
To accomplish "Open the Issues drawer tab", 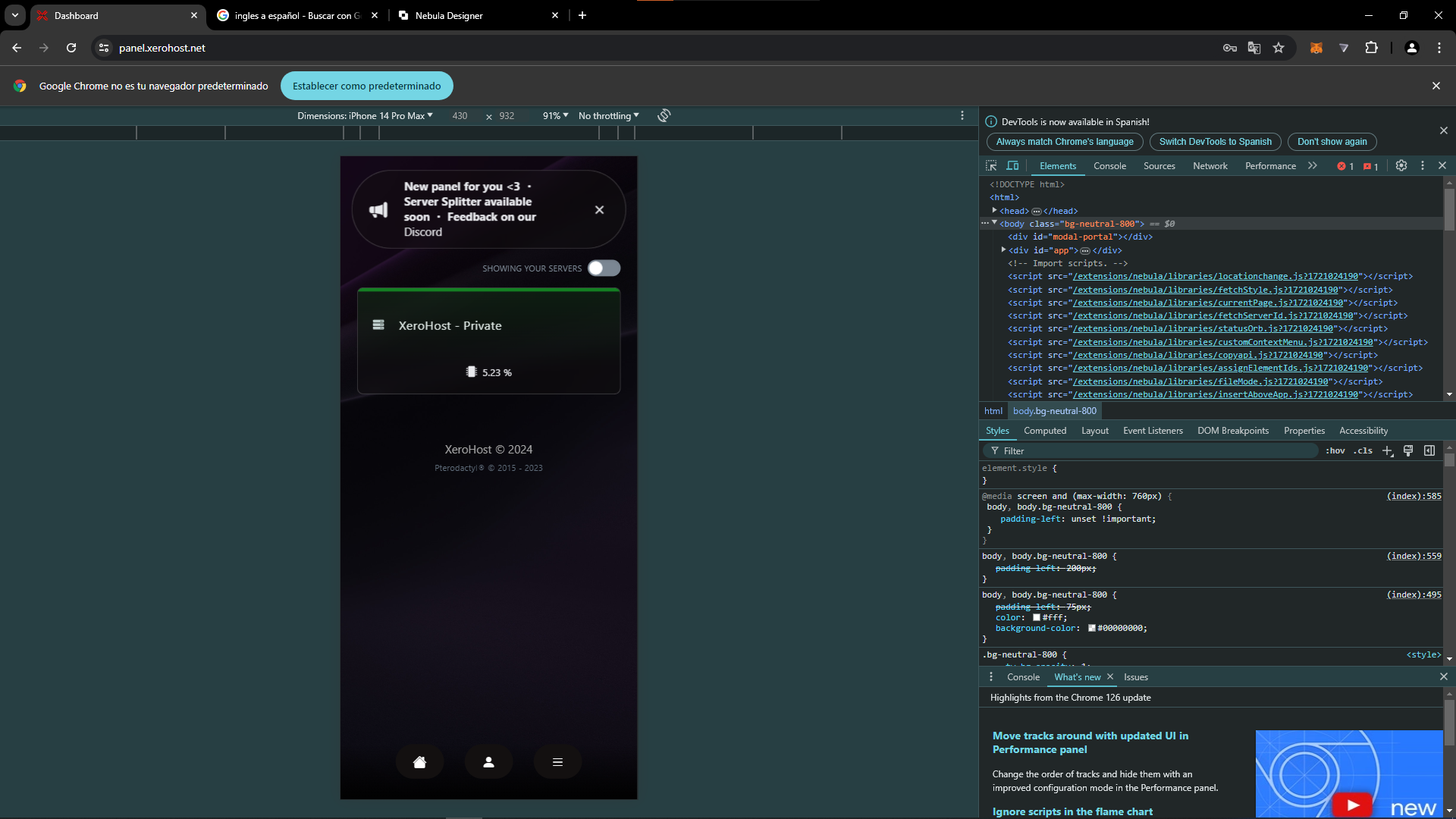I will (x=1135, y=677).
